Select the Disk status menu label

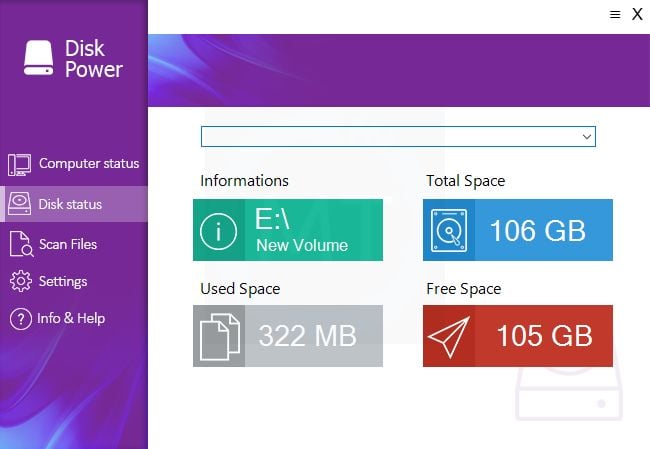[70, 204]
